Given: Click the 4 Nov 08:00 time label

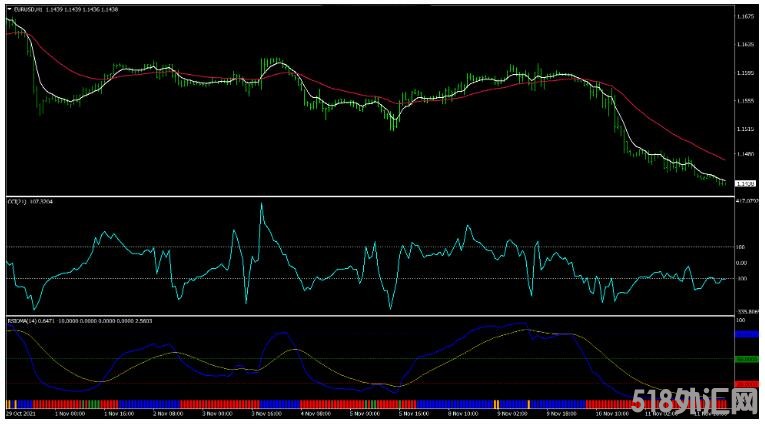Looking at the screenshot, I should click(x=315, y=414).
